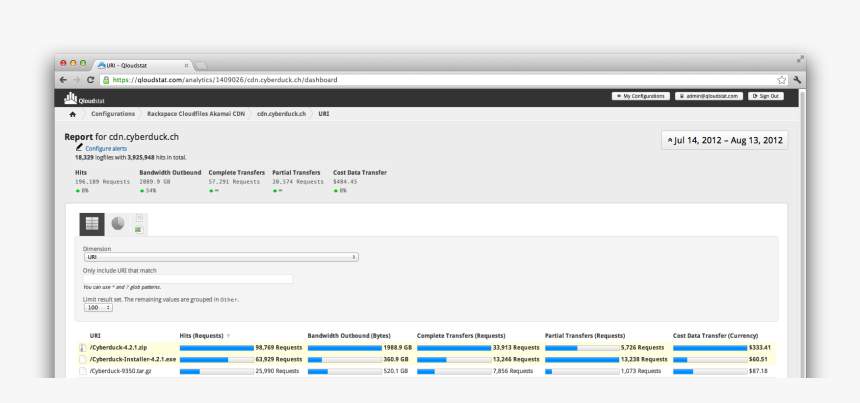The image size is (860, 403).
Task: Export report as plain document icon
Action: click(139, 218)
